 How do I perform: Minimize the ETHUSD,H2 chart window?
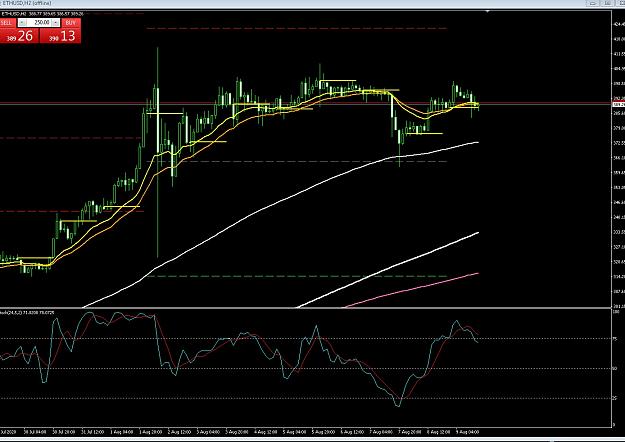[x=593, y=3]
